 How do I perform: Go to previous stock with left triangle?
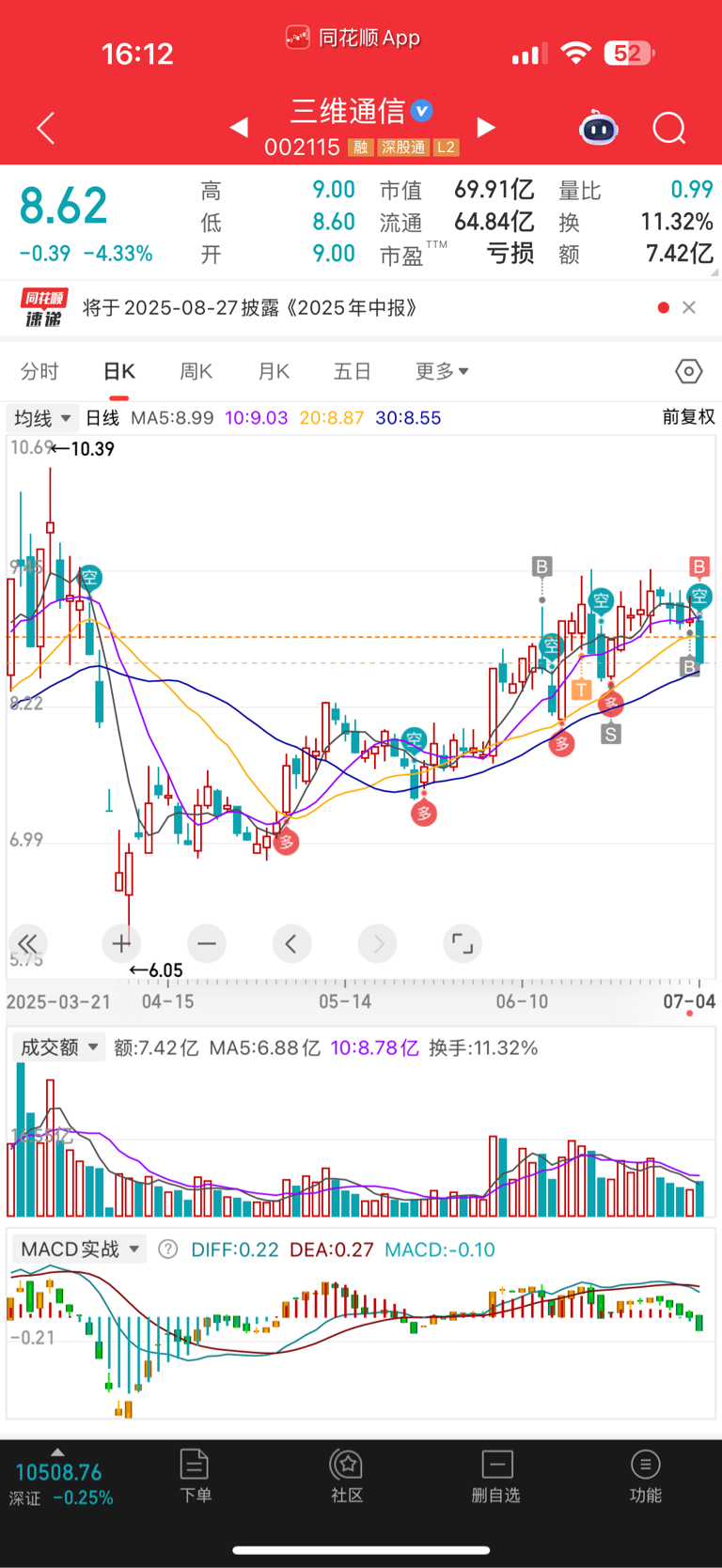tap(239, 127)
